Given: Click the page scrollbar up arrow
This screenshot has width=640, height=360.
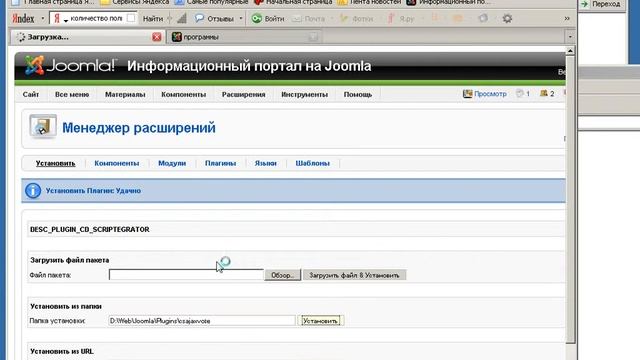Looking at the screenshot, I should click(x=570, y=51).
